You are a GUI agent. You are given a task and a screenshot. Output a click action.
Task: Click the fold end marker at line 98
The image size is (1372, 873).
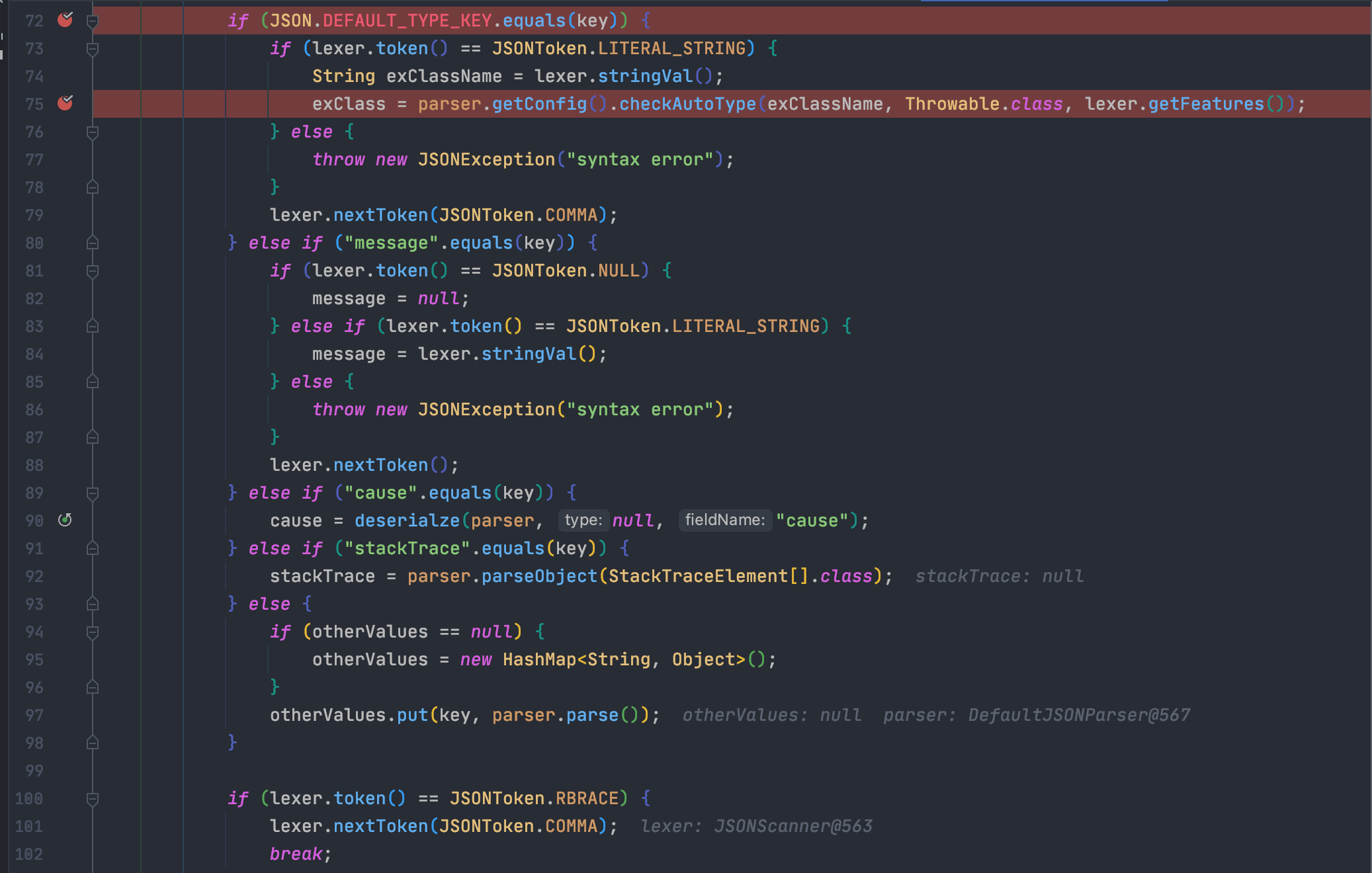93,743
